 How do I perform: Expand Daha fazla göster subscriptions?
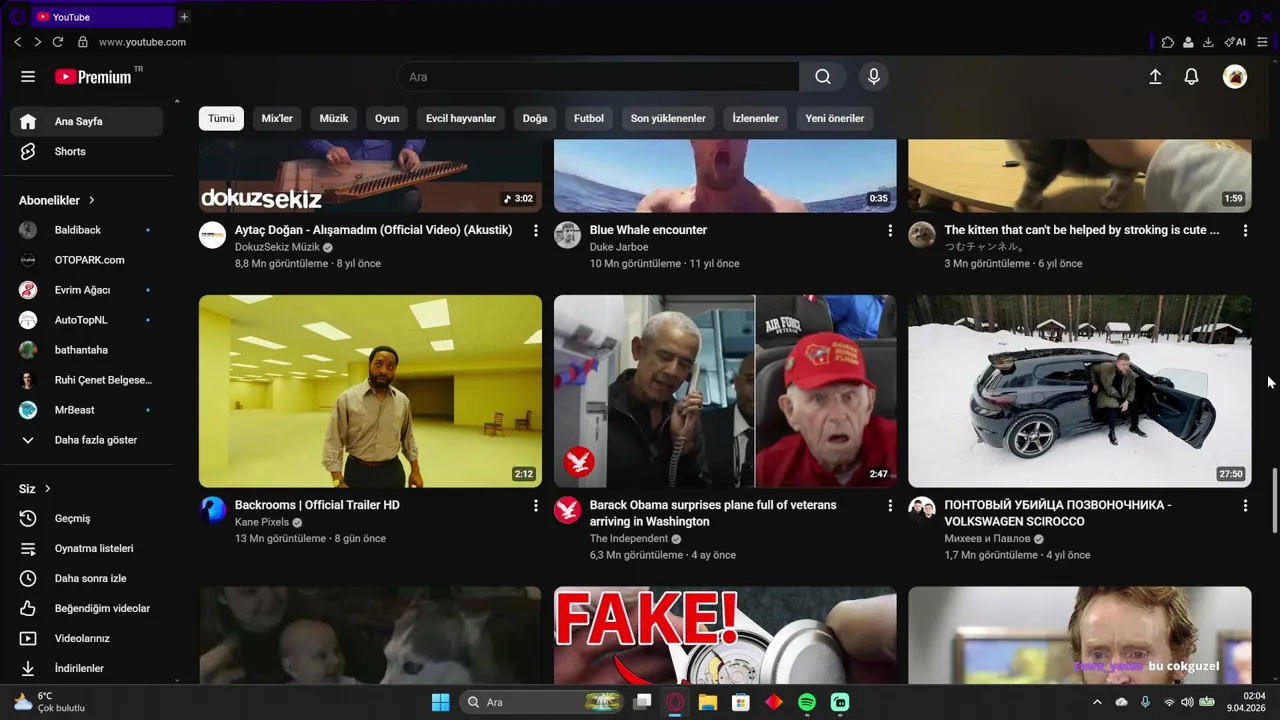pos(86,440)
